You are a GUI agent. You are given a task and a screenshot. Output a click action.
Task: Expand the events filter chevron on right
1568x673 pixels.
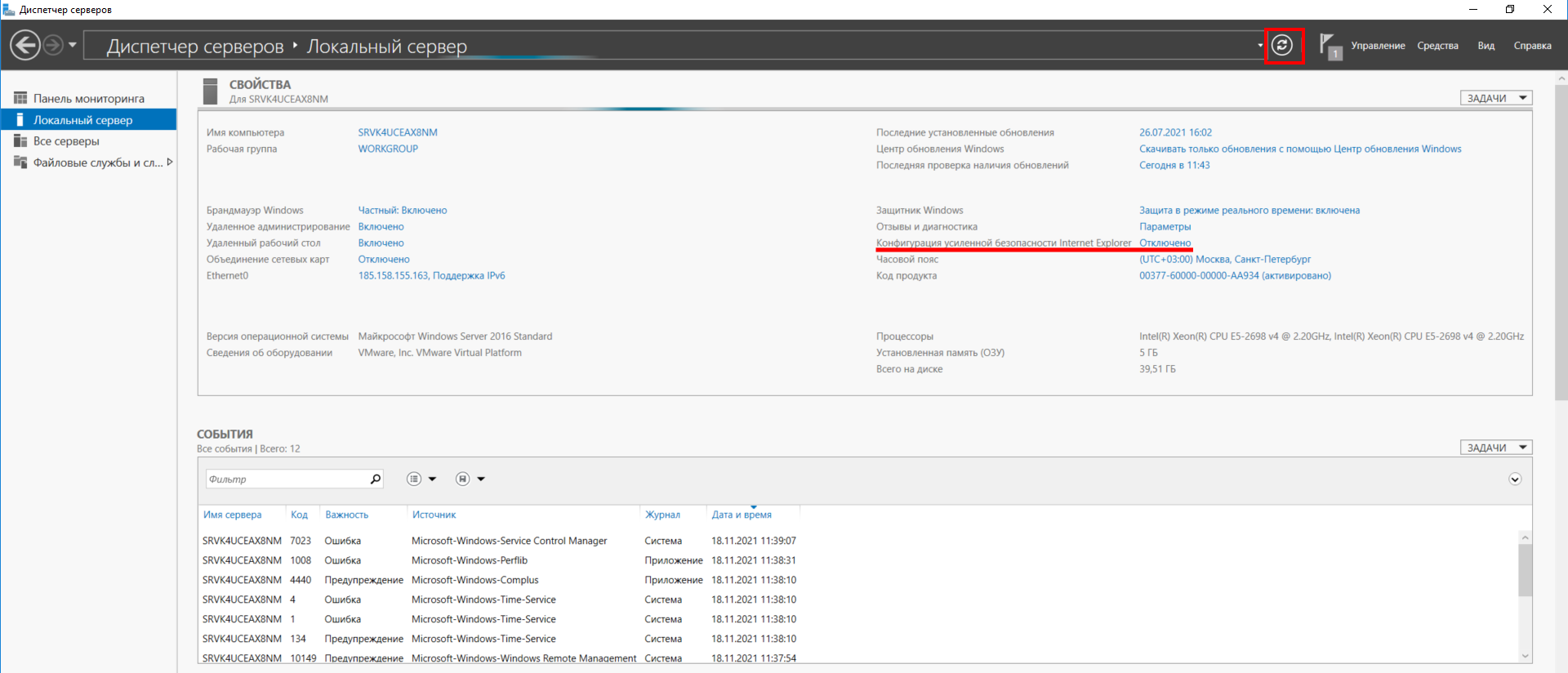[x=1515, y=479]
